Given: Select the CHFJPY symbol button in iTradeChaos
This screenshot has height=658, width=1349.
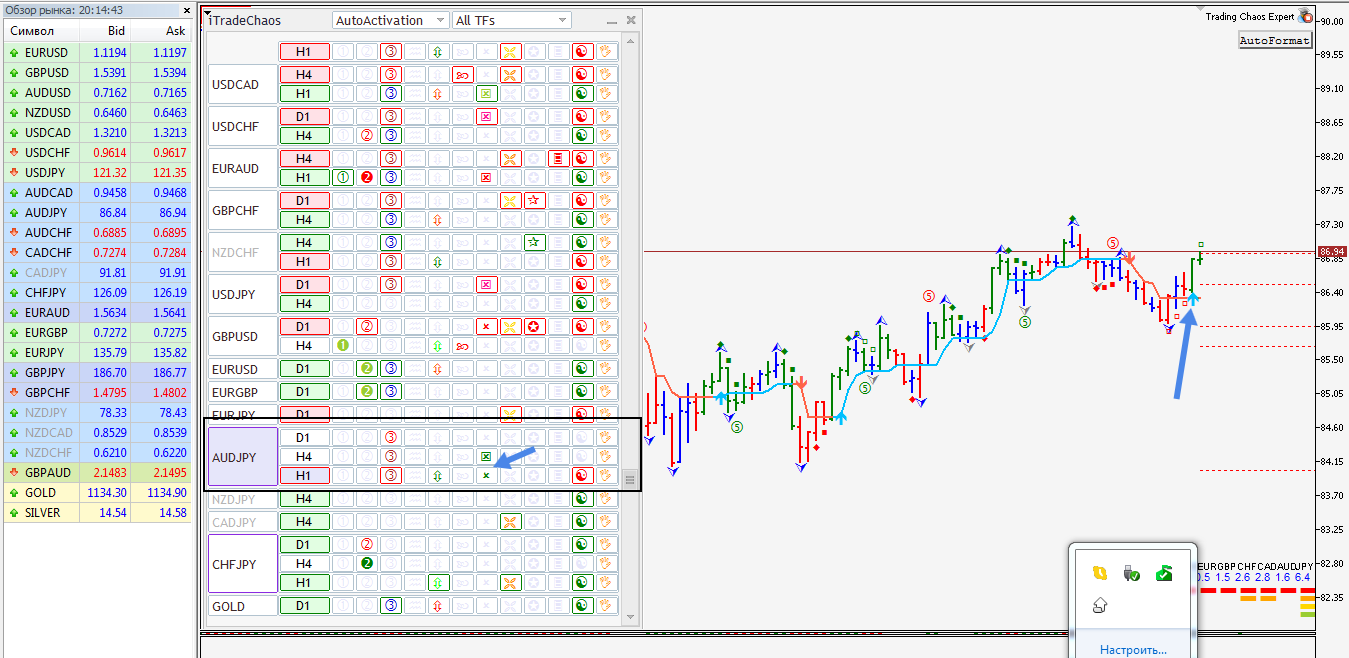Looking at the screenshot, I should [x=243, y=564].
